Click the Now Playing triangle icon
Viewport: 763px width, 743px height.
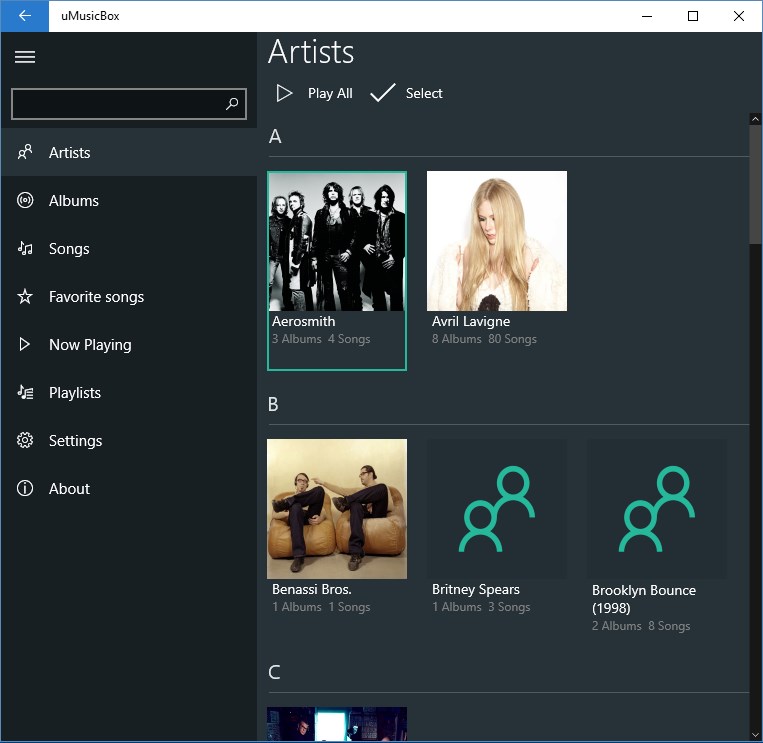click(24, 344)
